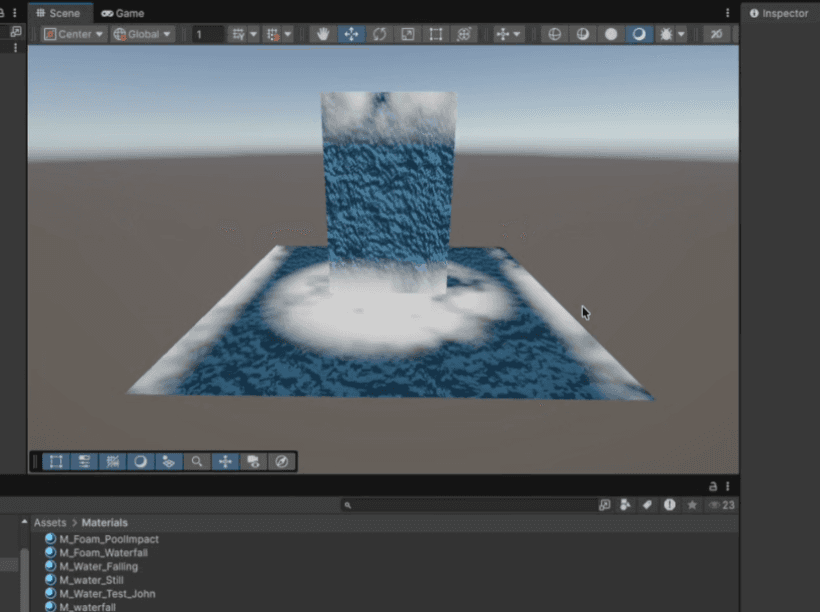820x612 pixels.
Task: Toggle overlay sliders settings button
Action: pyautogui.click(x=84, y=461)
